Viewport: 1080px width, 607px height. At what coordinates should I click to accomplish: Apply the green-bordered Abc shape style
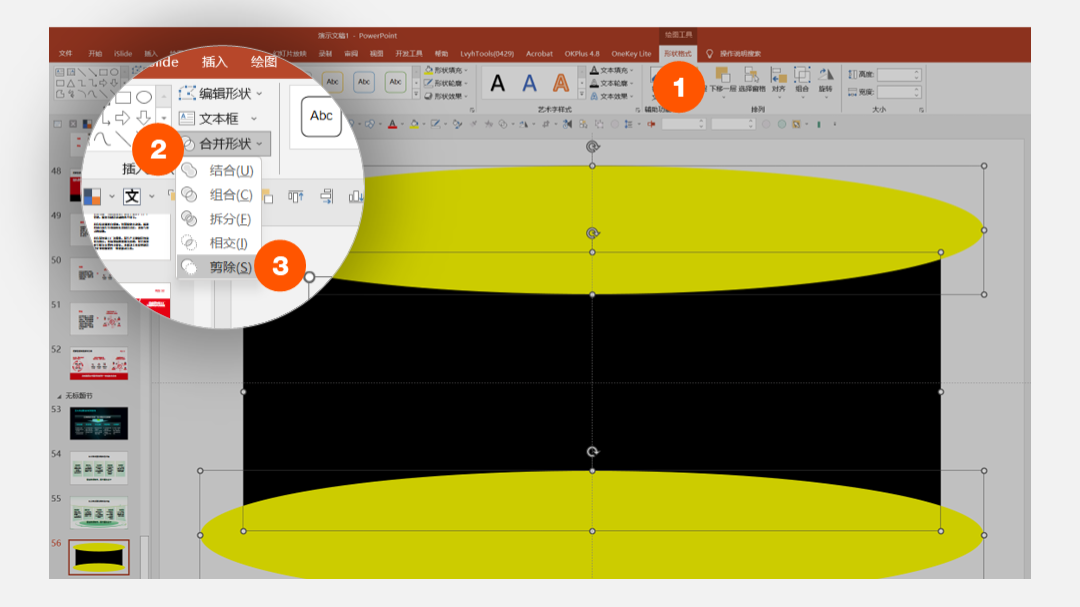395,82
